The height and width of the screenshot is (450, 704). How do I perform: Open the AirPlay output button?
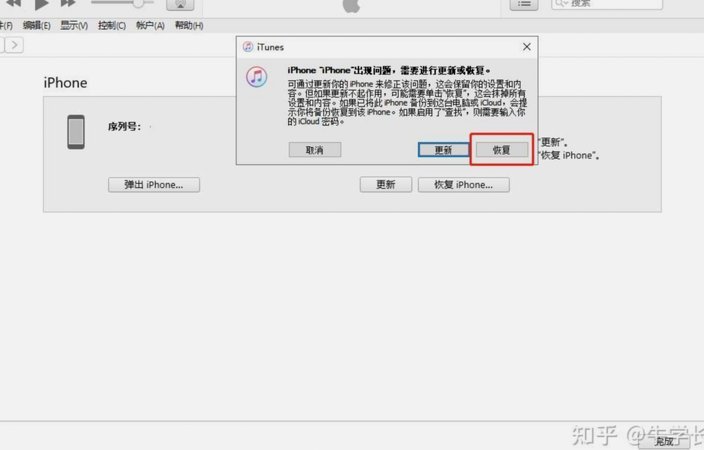point(180,4)
